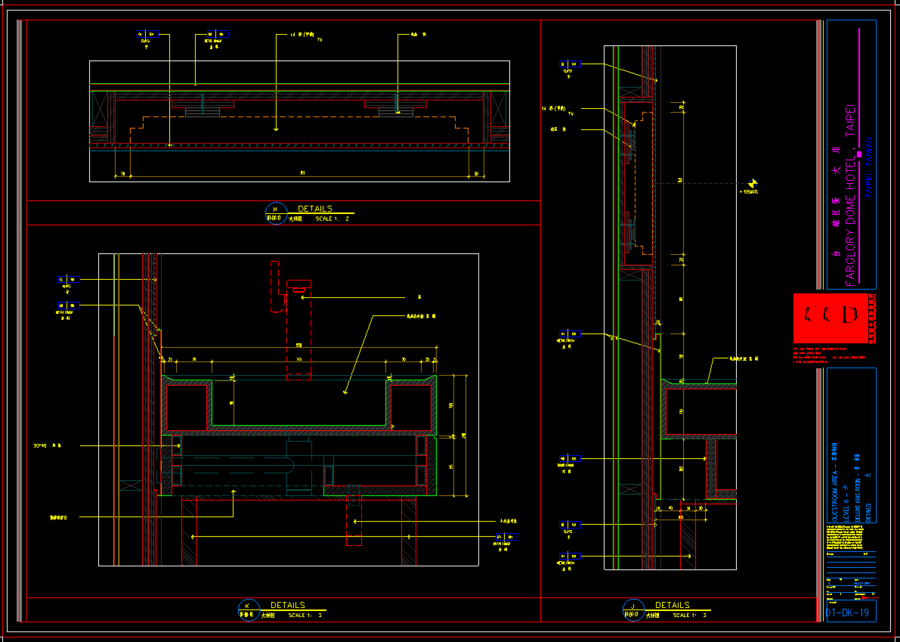Click the red CCD logo block

[835, 318]
